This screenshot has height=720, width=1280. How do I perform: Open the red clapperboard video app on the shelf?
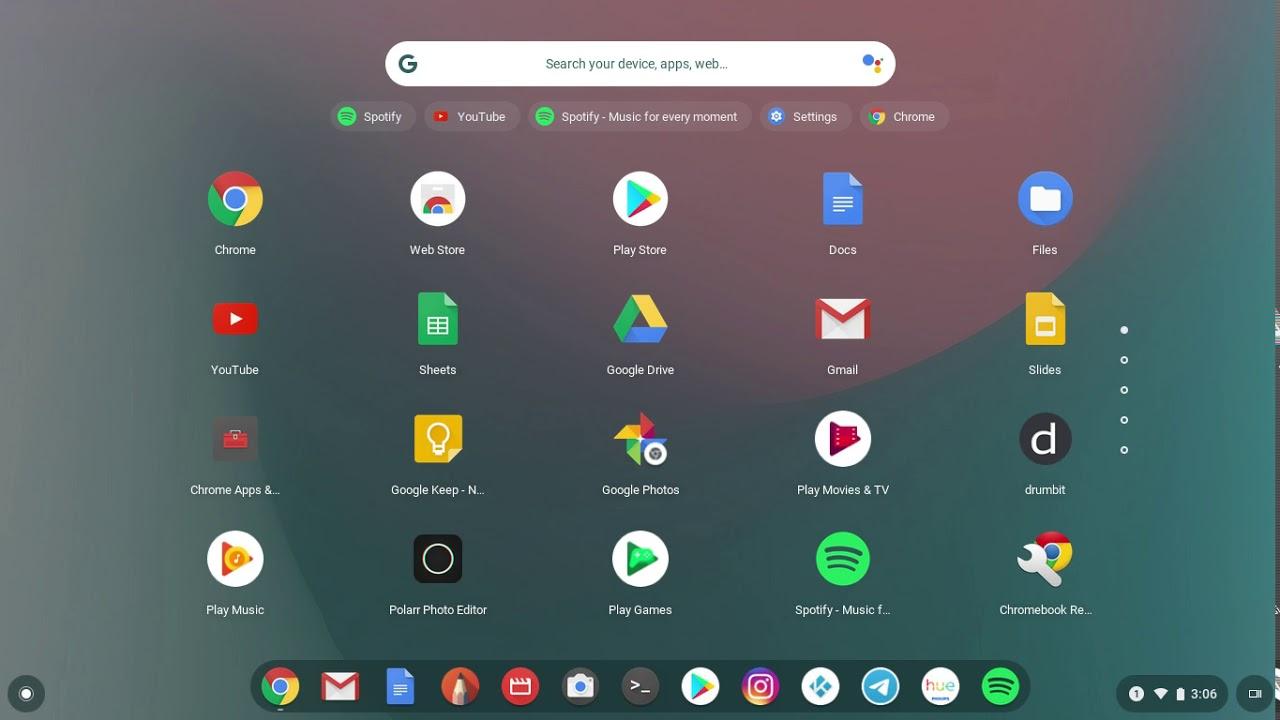click(x=520, y=687)
